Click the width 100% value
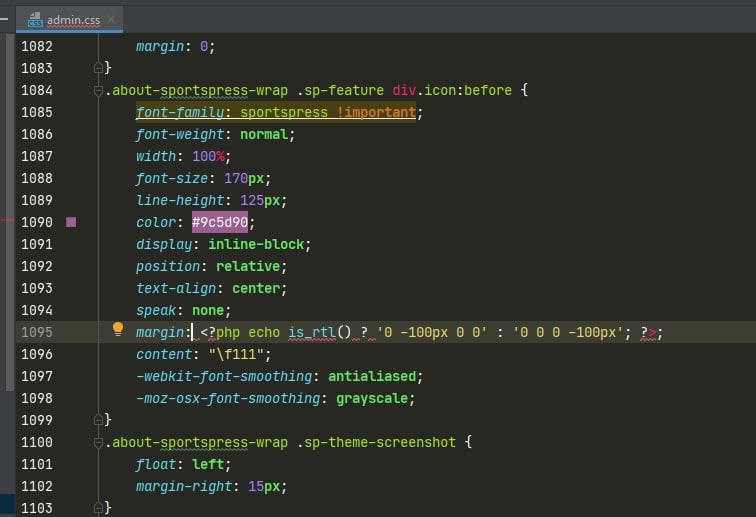The height and width of the screenshot is (517, 756). [x=208, y=156]
